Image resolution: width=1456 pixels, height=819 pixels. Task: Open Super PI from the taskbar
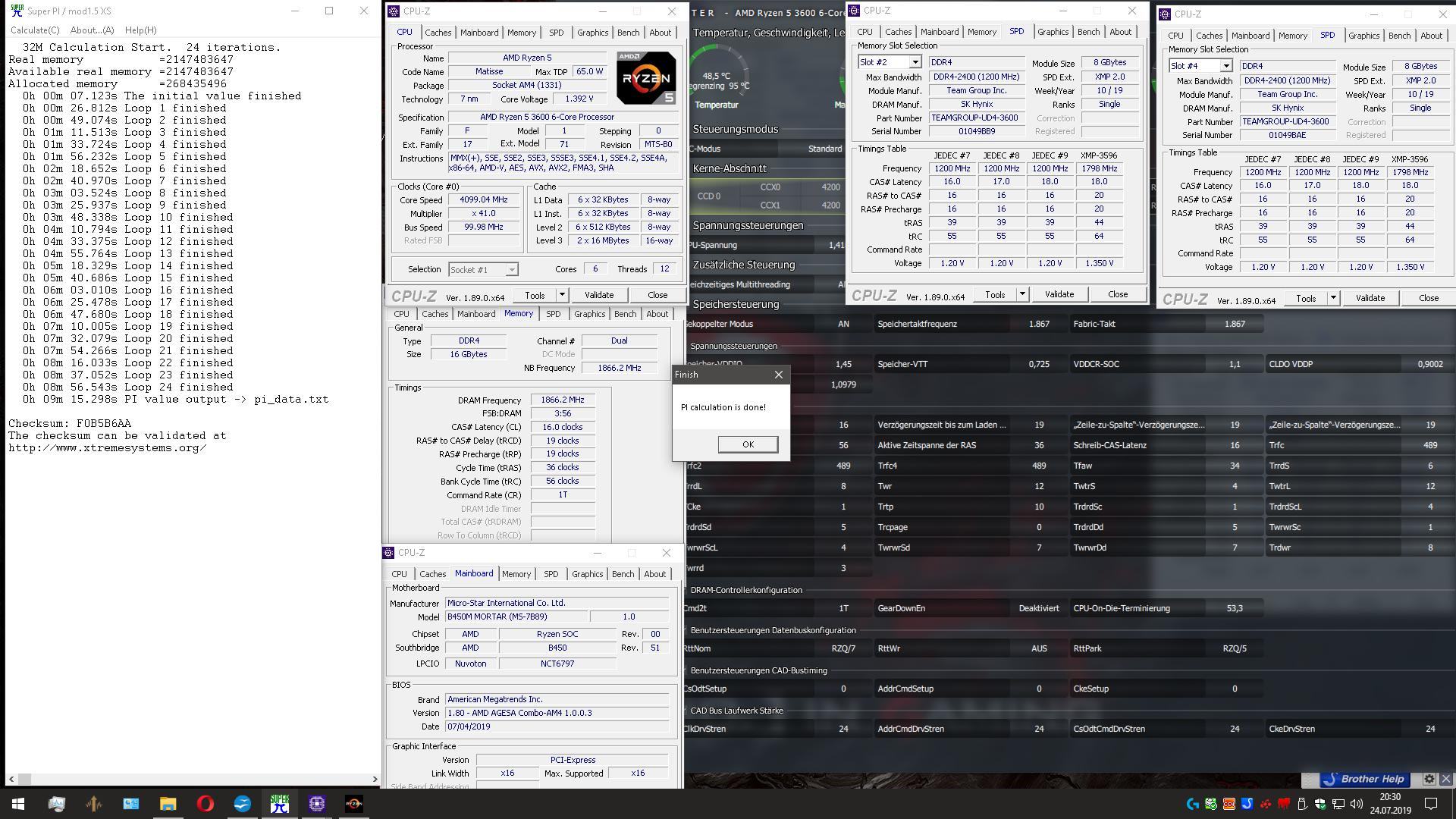(280, 804)
